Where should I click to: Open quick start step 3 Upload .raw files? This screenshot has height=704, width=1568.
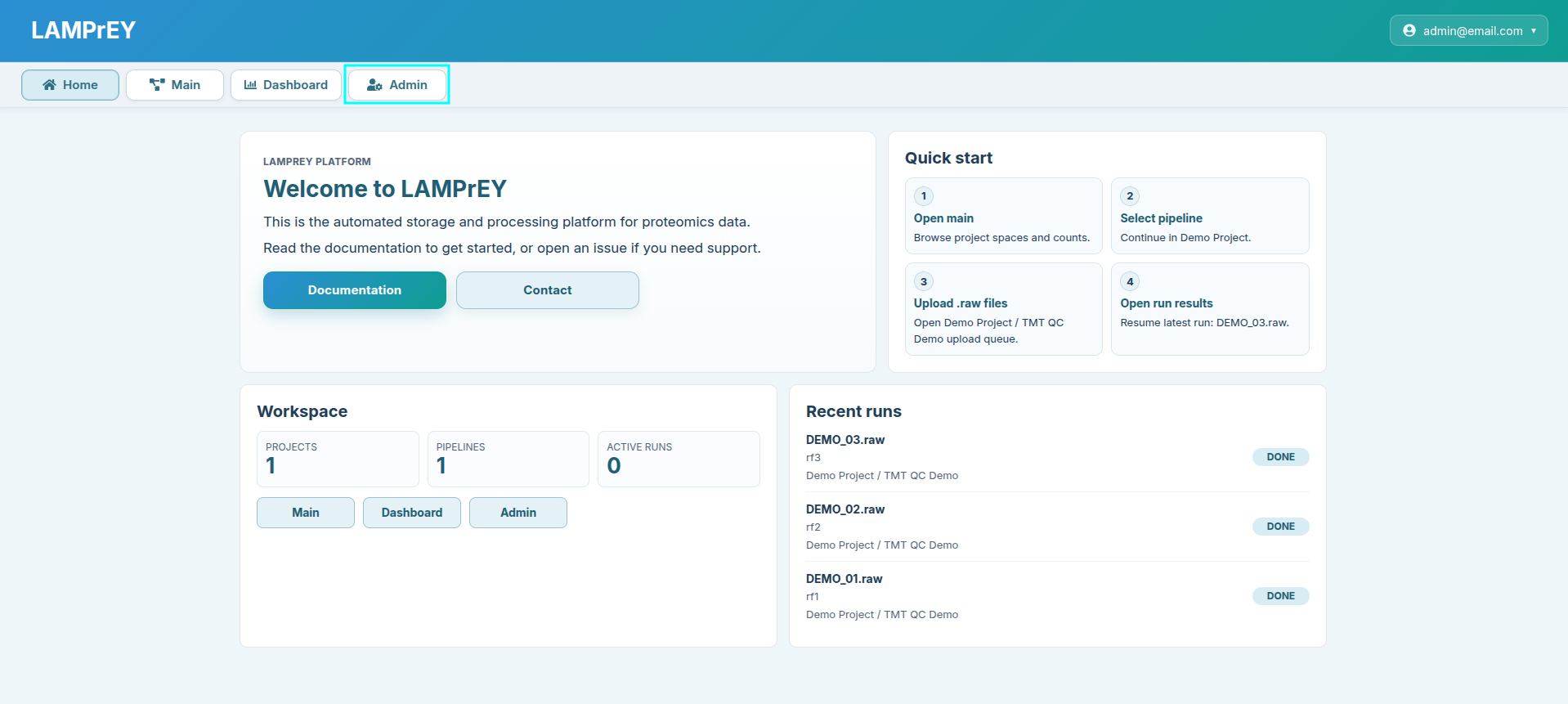coord(1003,309)
